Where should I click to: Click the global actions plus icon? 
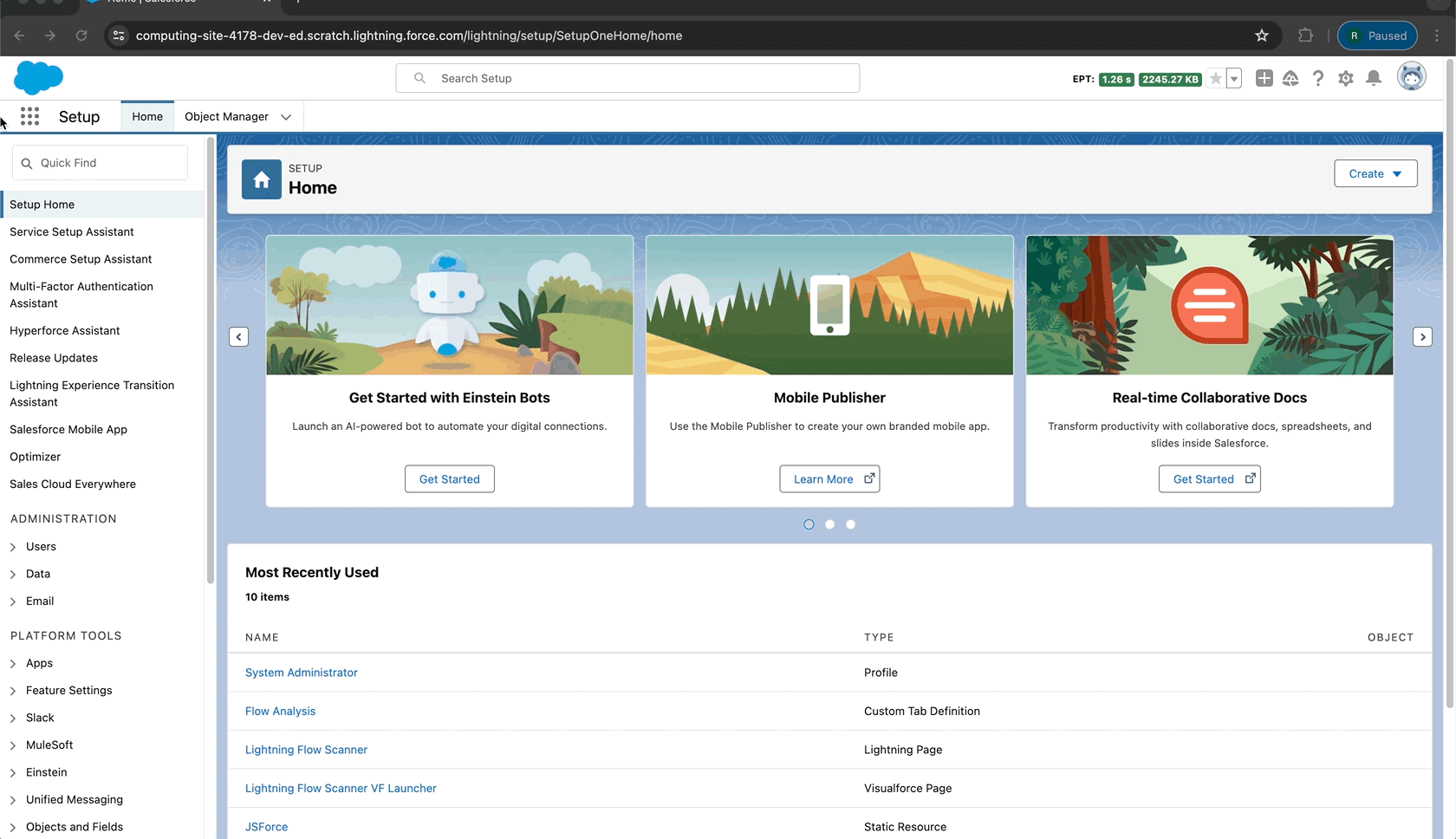point(1264,79)
